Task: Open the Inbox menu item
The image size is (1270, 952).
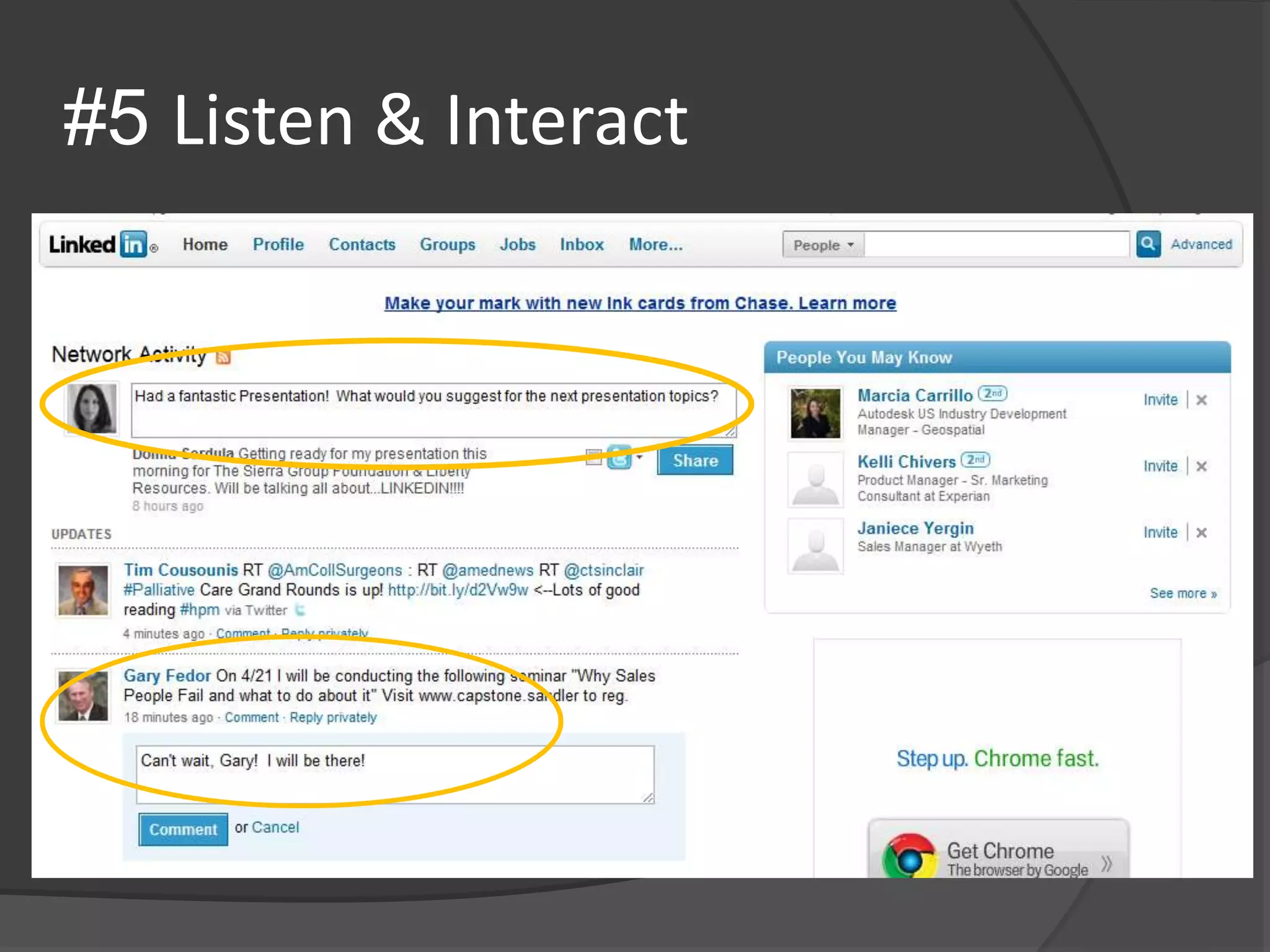Action: [581, 245]
